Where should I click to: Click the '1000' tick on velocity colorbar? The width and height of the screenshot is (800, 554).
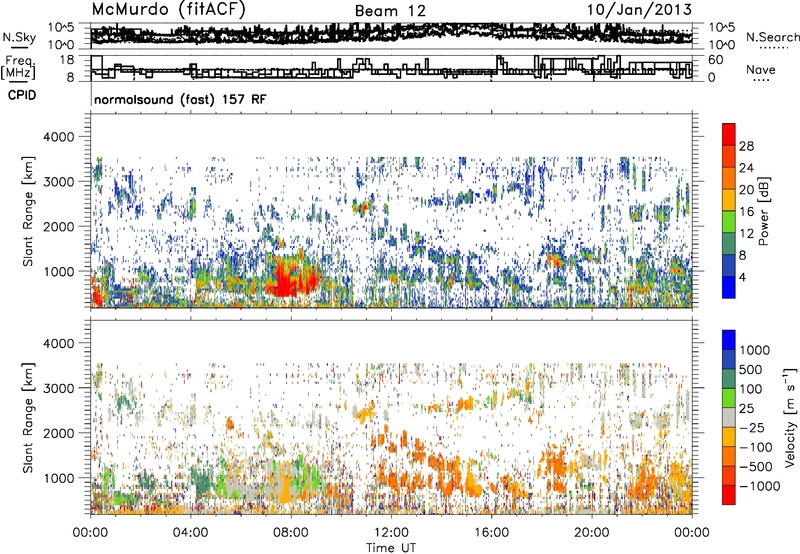[x=754, y=350]
